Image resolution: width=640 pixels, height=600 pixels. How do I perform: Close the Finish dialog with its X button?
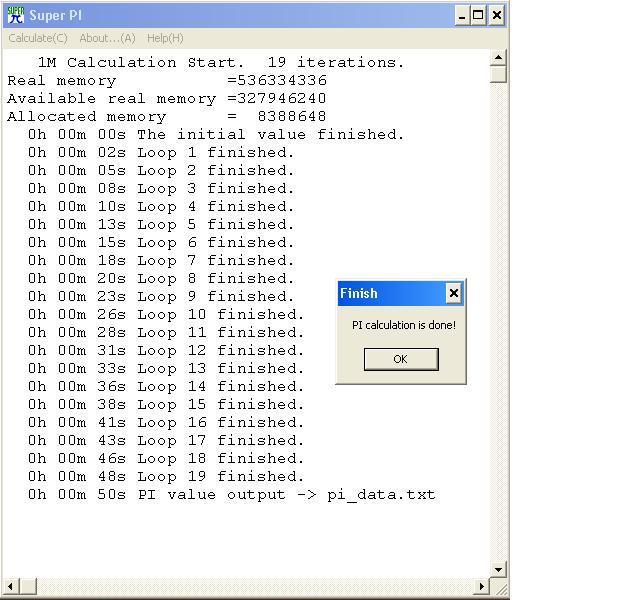pos(453,293)
